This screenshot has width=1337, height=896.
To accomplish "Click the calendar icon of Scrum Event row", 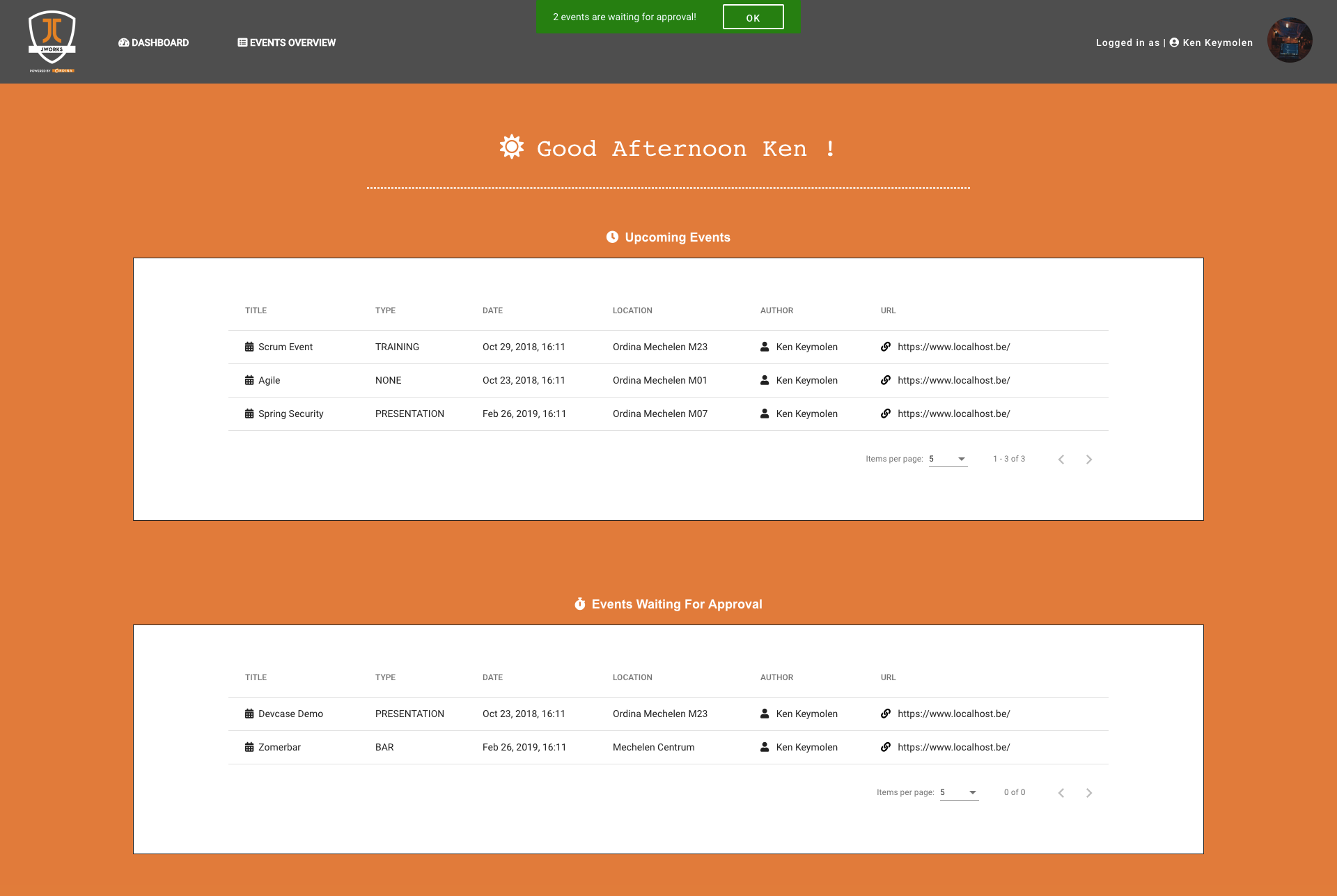I will coord(249,347).
